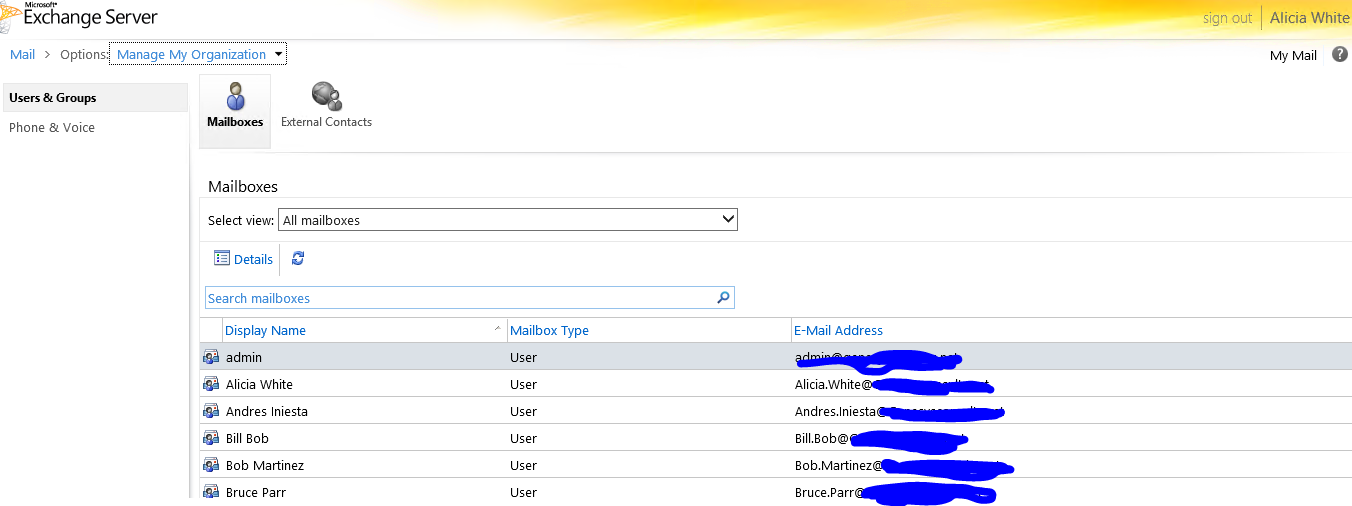1352x506 pixels.
Task: Sort by the Display Name column
Action: click(x=266, y=331)
